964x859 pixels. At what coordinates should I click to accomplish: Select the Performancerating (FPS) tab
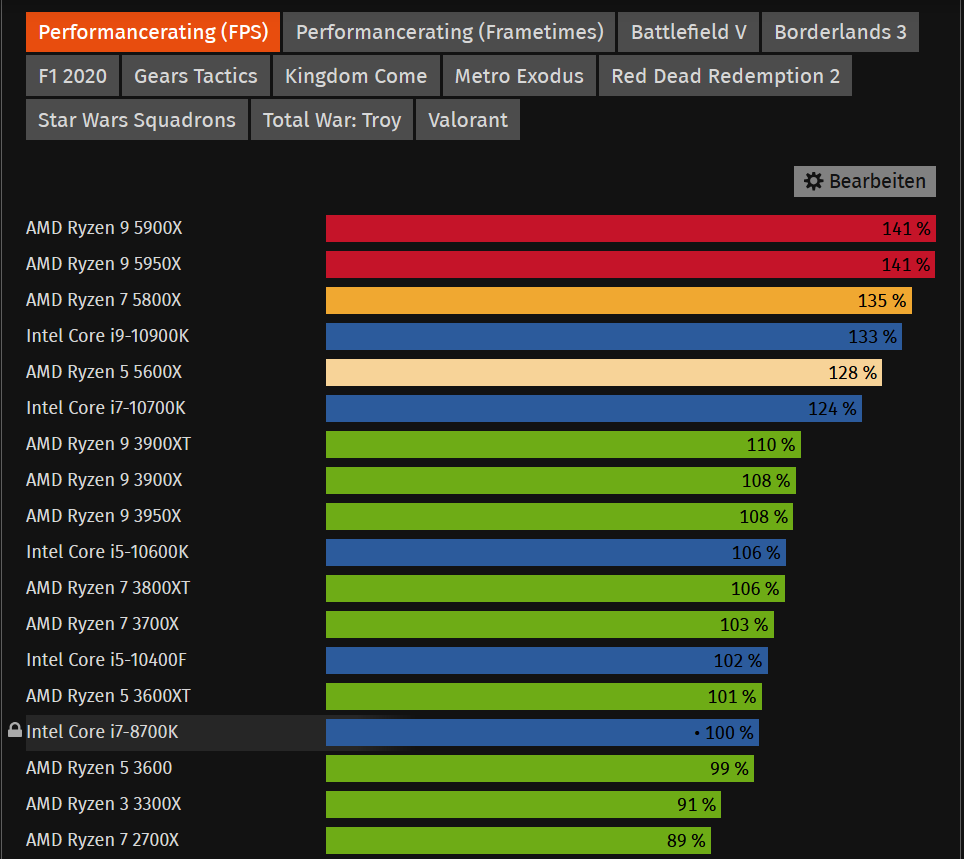click(x=152, y=32)
